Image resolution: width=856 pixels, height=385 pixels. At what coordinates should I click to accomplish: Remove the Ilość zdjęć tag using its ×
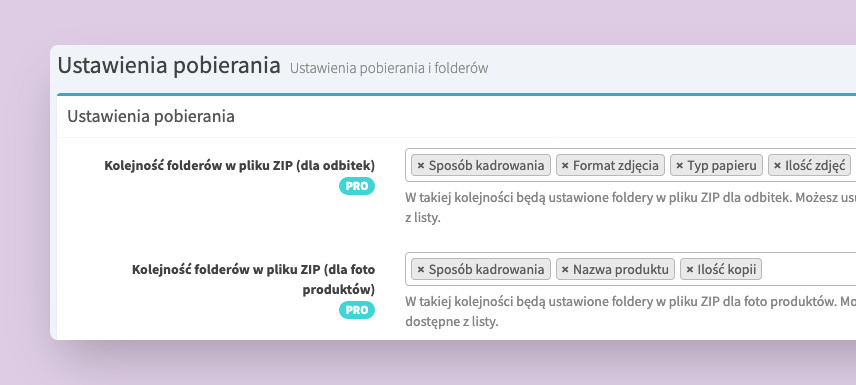(x=777, y=165)
